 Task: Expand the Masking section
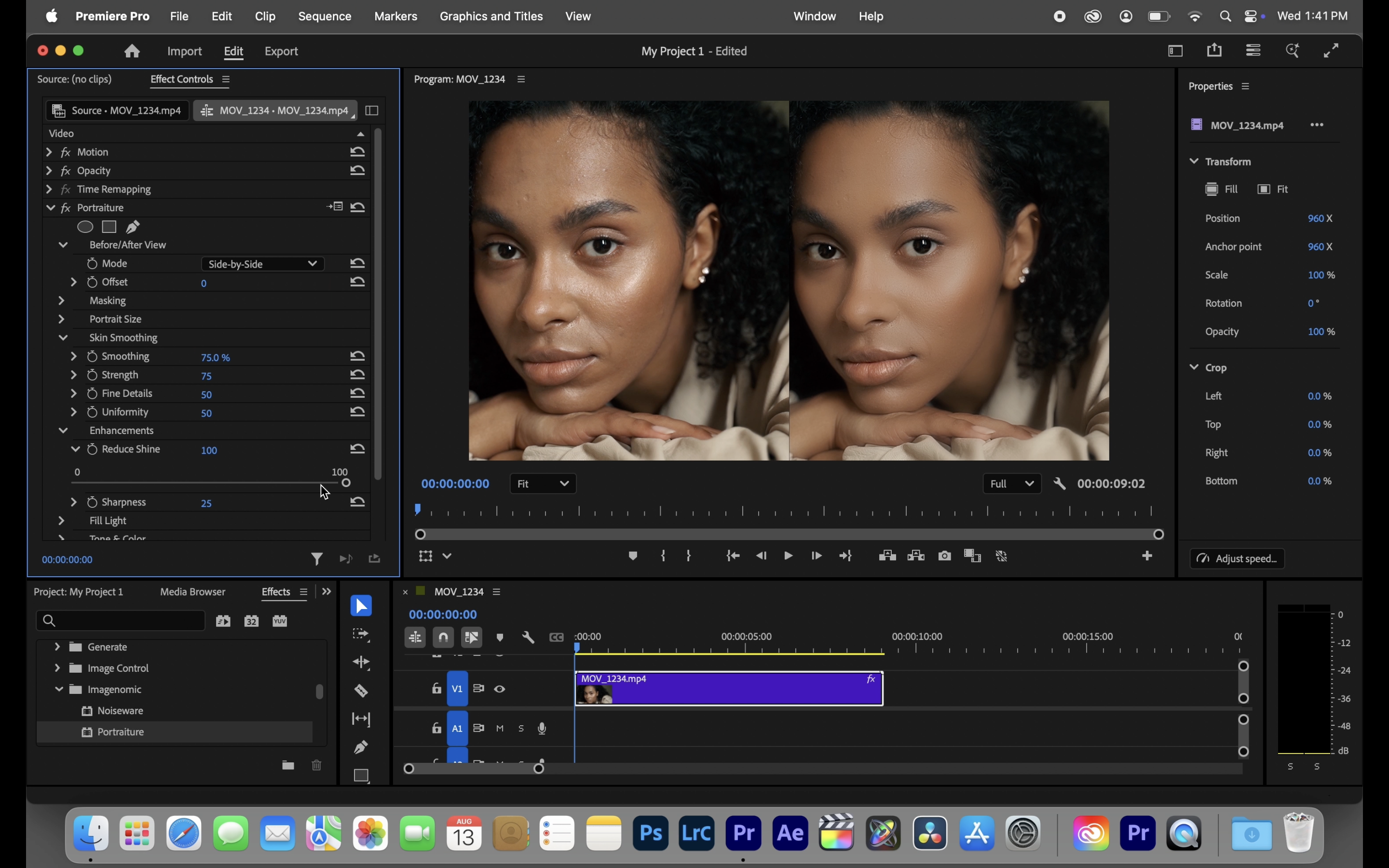click(x=61, y=301)
